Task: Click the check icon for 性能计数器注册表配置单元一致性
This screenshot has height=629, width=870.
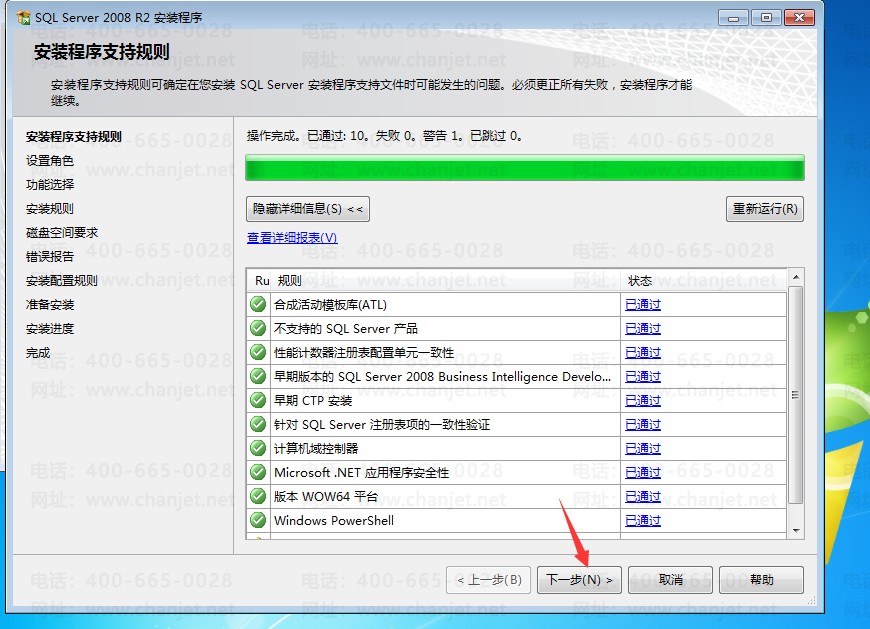Action: tap(258, 352)
